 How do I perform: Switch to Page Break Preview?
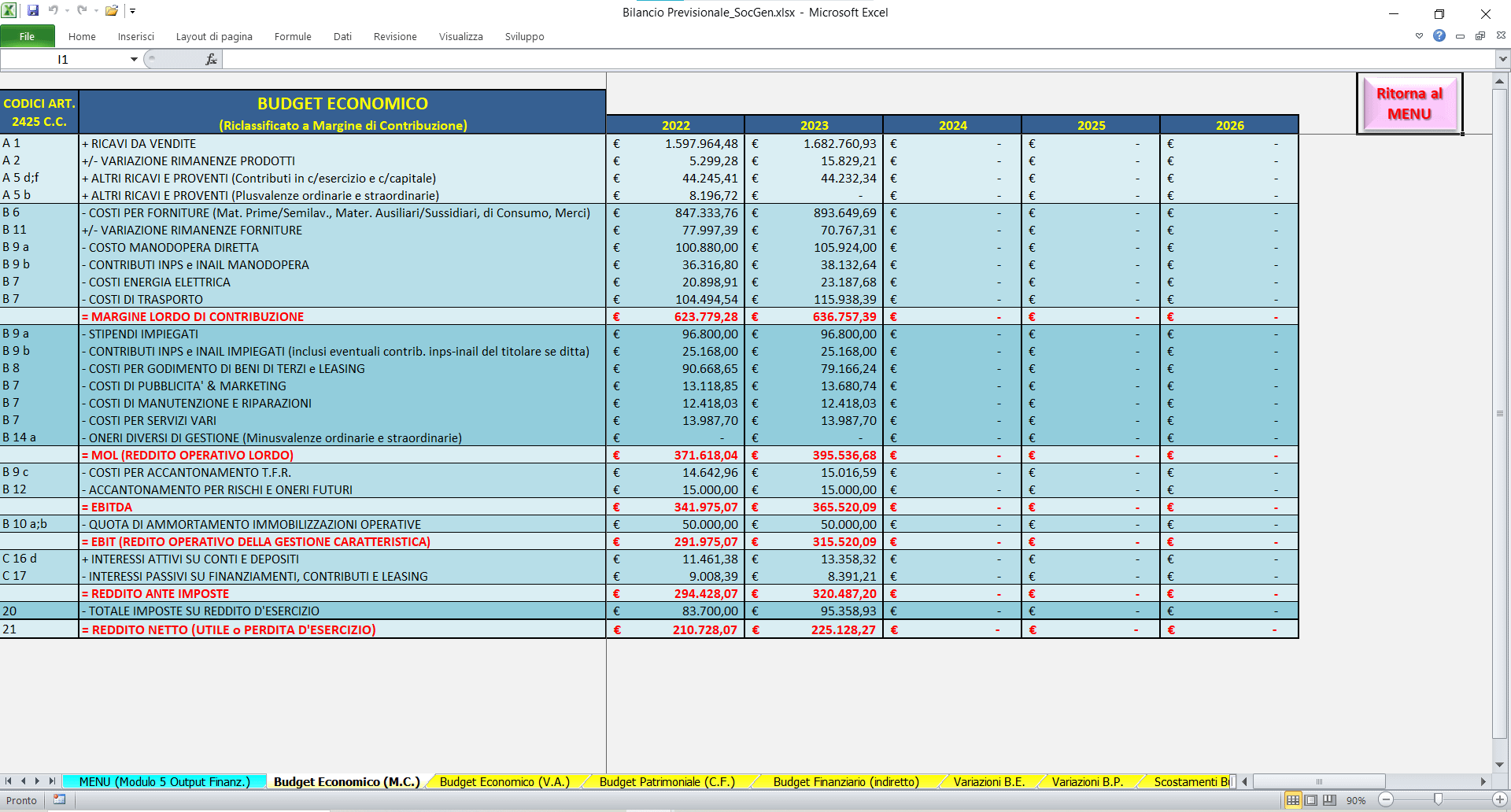(1329, 800)
